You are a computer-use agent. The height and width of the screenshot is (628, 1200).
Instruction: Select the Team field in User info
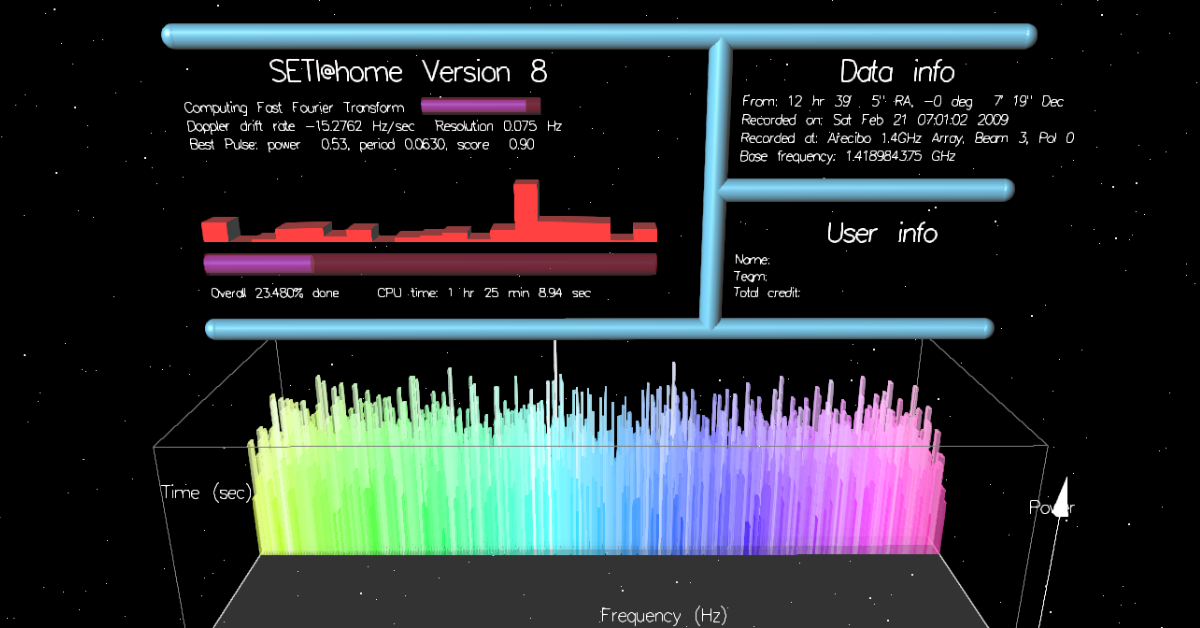752,275
